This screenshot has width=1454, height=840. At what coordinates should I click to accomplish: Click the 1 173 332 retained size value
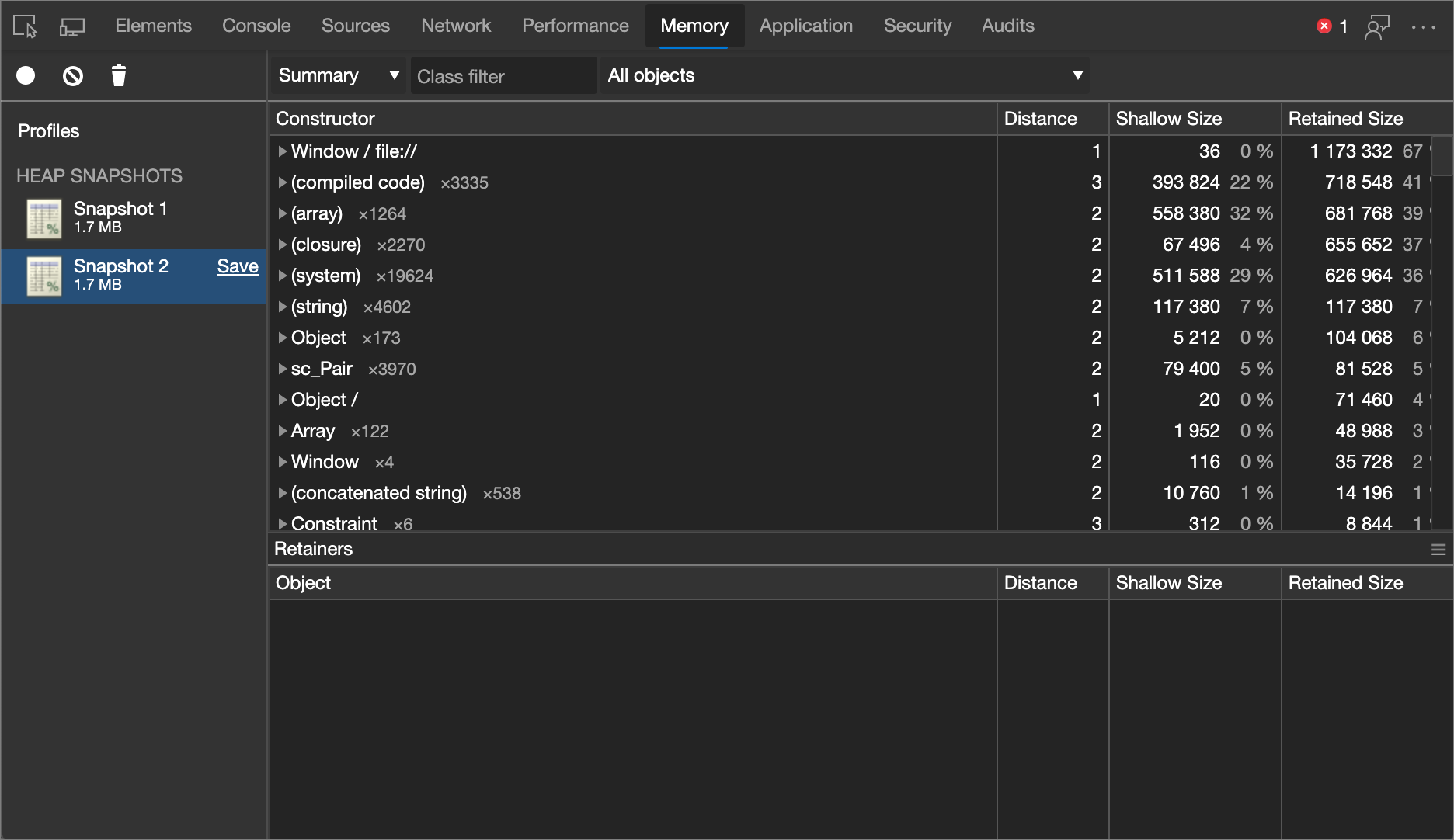click(1351, 151)
